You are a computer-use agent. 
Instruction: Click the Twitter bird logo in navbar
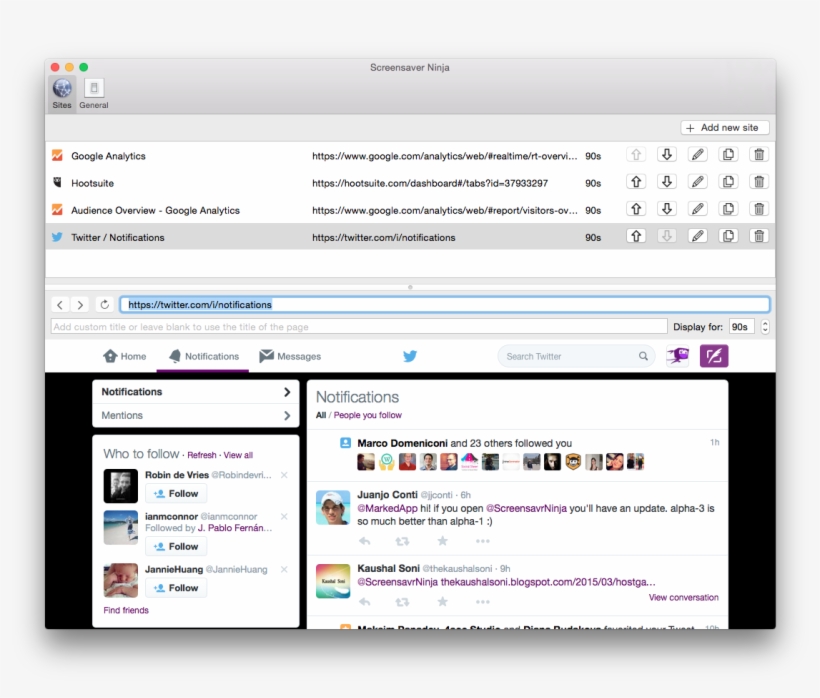click(410, 357)
